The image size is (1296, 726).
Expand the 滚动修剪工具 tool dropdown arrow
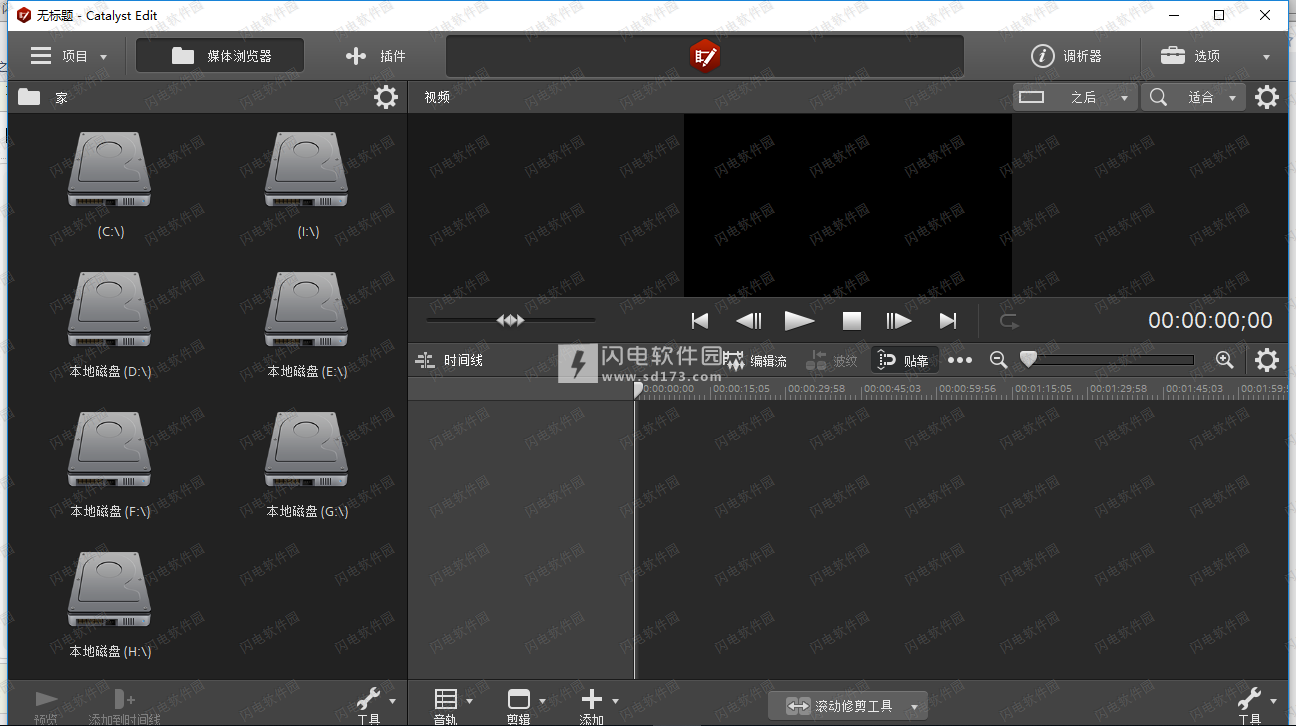point(915,707)
